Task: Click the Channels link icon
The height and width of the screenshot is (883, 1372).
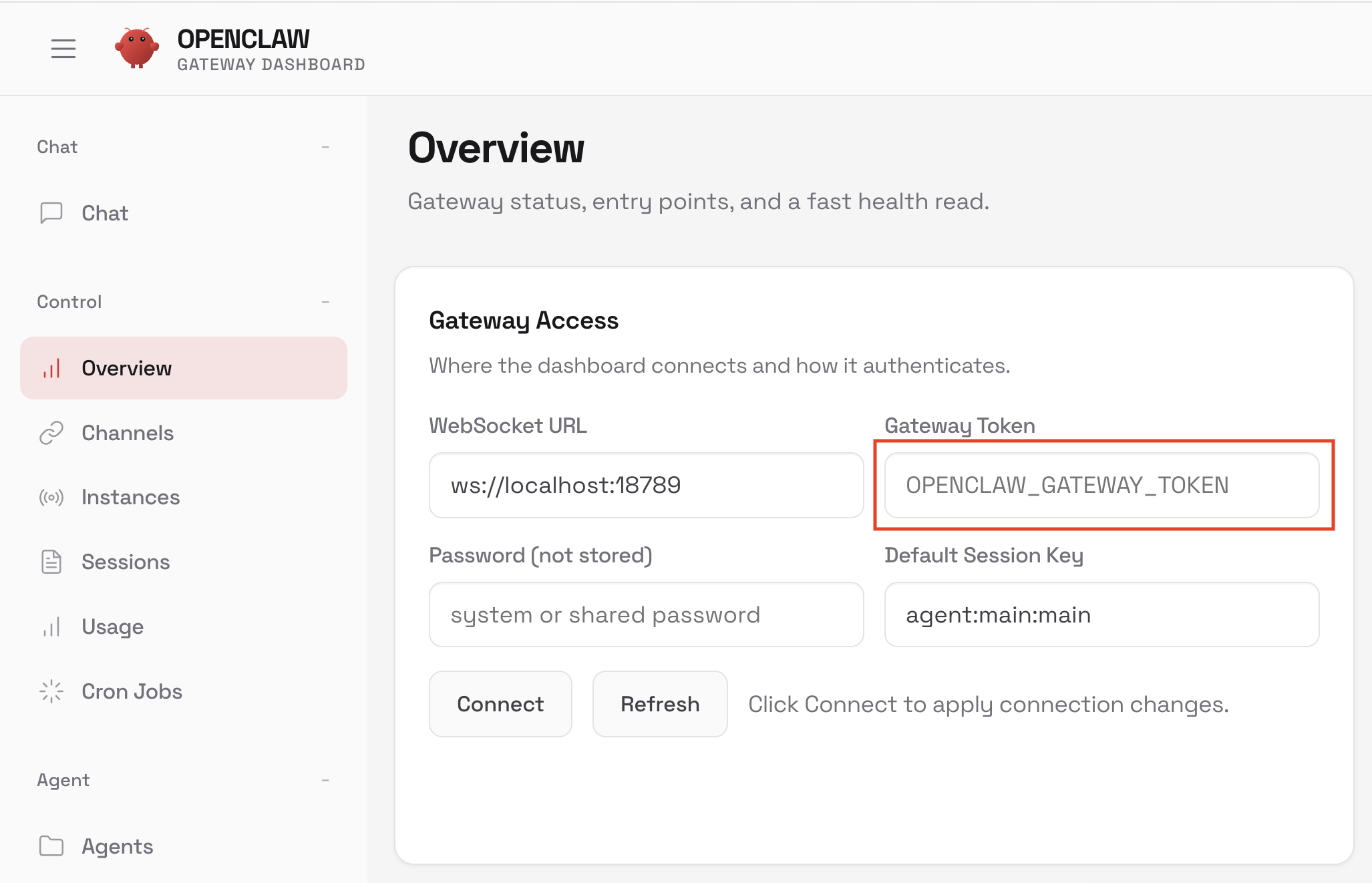Action: tap(51, 433)
